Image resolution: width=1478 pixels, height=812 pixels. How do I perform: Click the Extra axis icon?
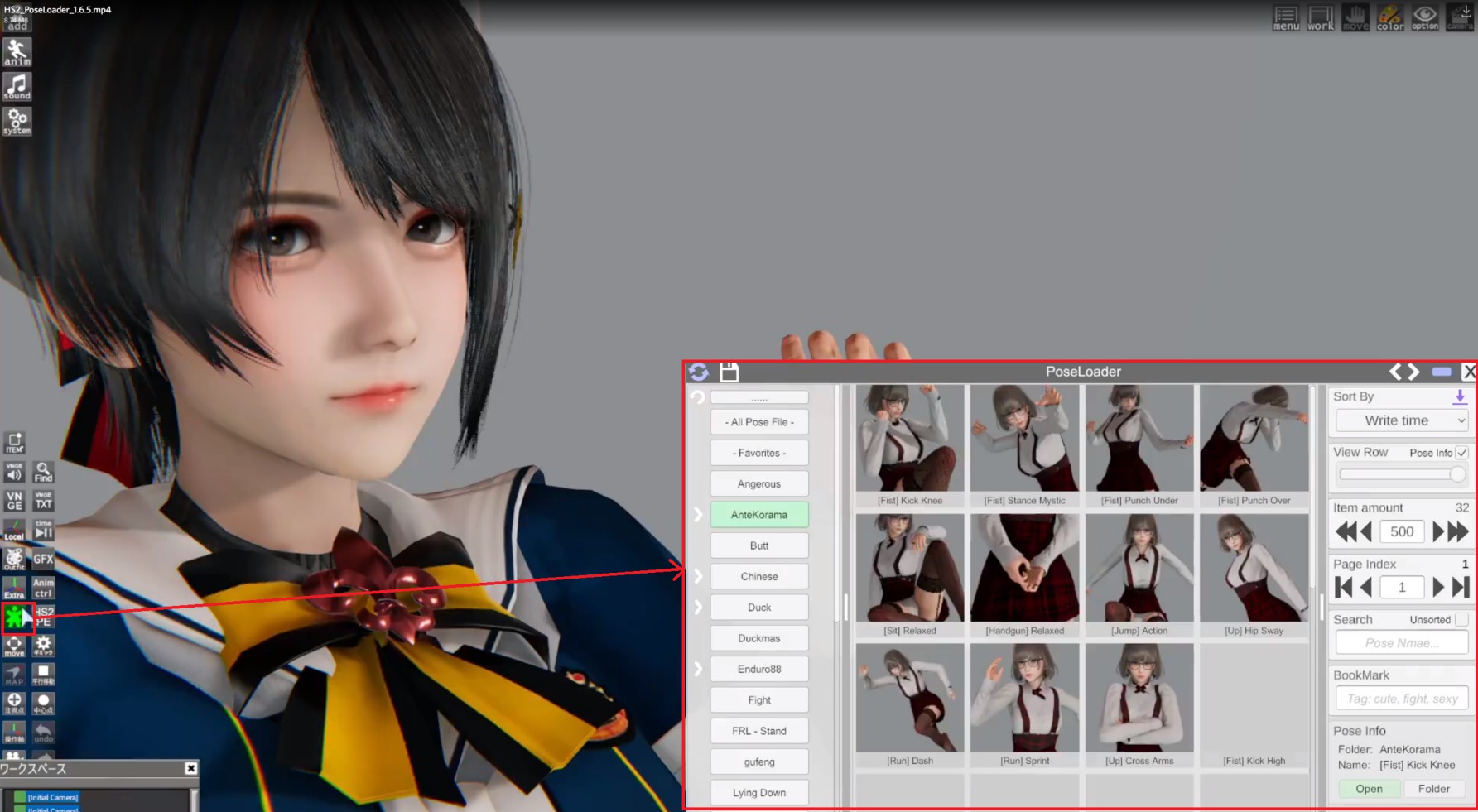pos(15,588)
